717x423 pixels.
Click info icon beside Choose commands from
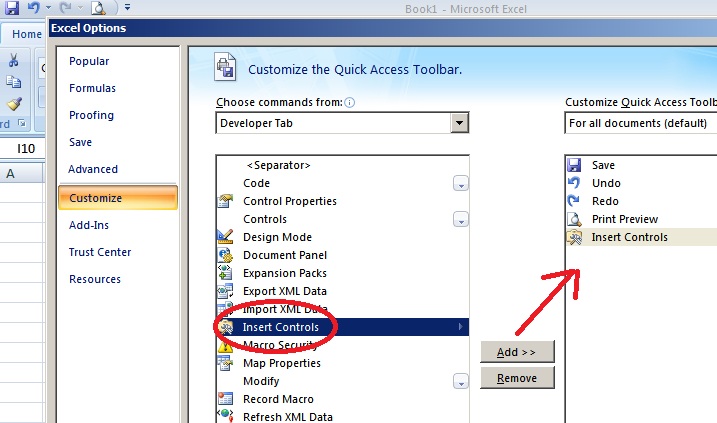click(349, 102)
